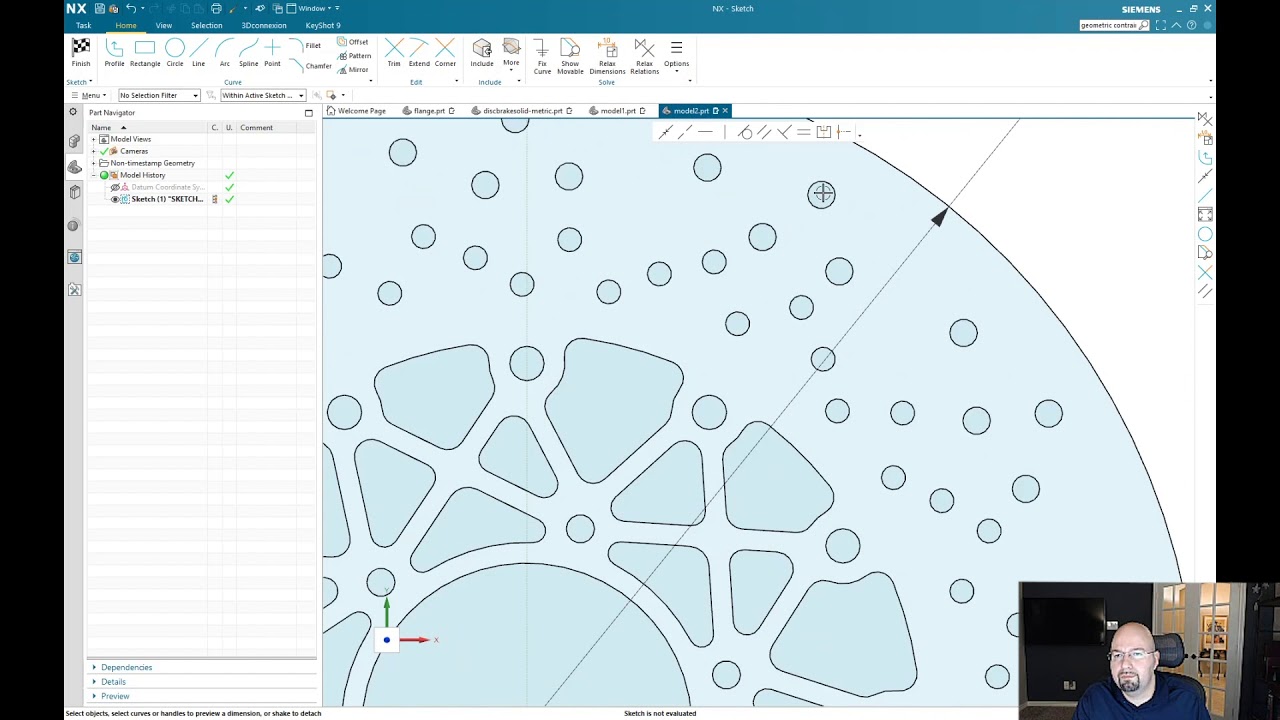Click the Mirror curve tool
This screenshot has height=720, width=1280.
click(352, 69)
